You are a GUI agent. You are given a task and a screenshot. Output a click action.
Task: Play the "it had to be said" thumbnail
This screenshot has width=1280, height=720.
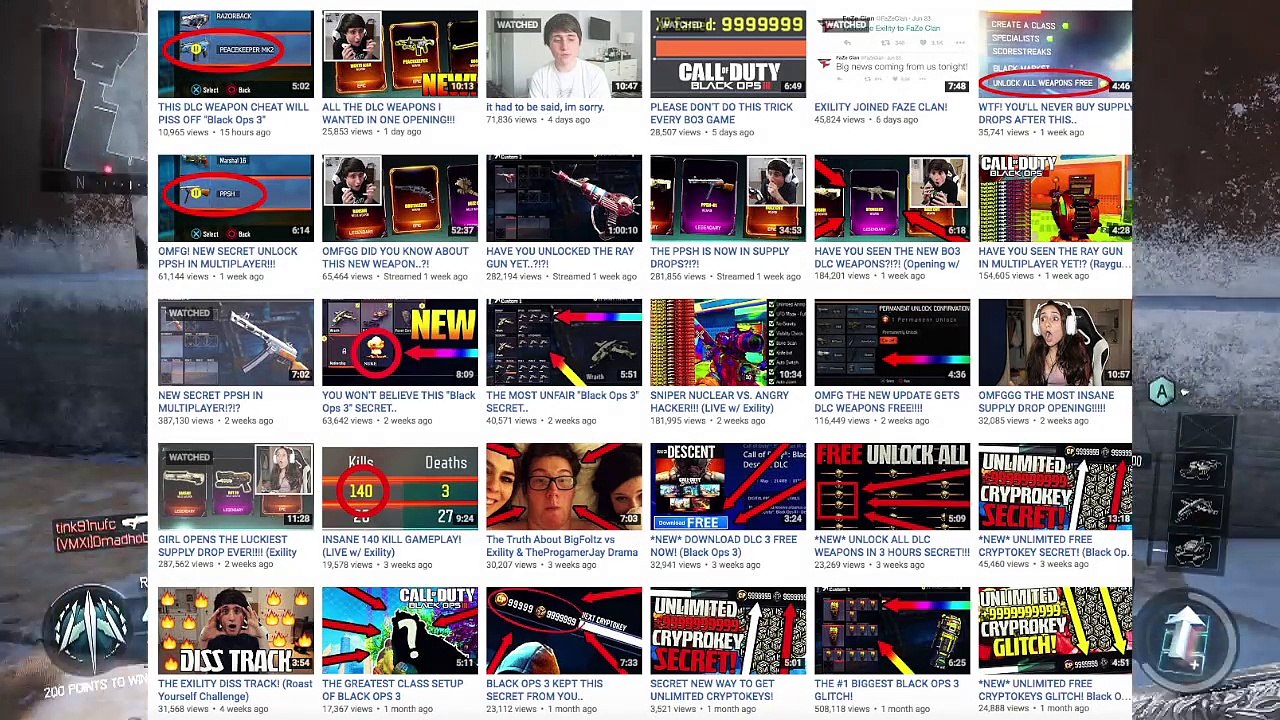564,54
